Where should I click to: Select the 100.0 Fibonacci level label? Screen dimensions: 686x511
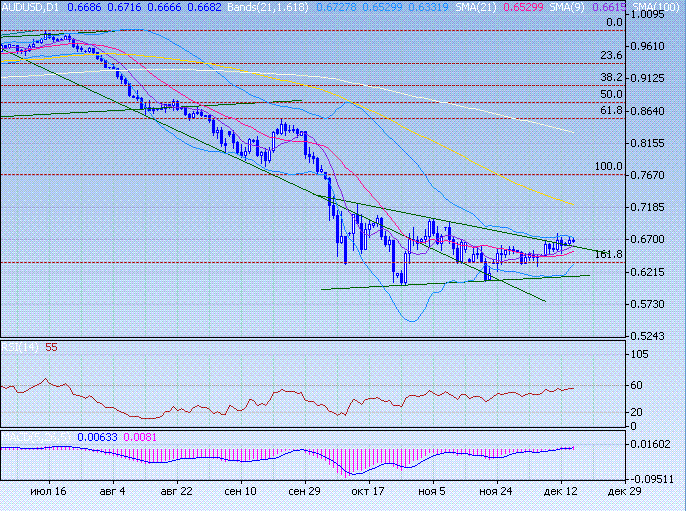[608, 167]
